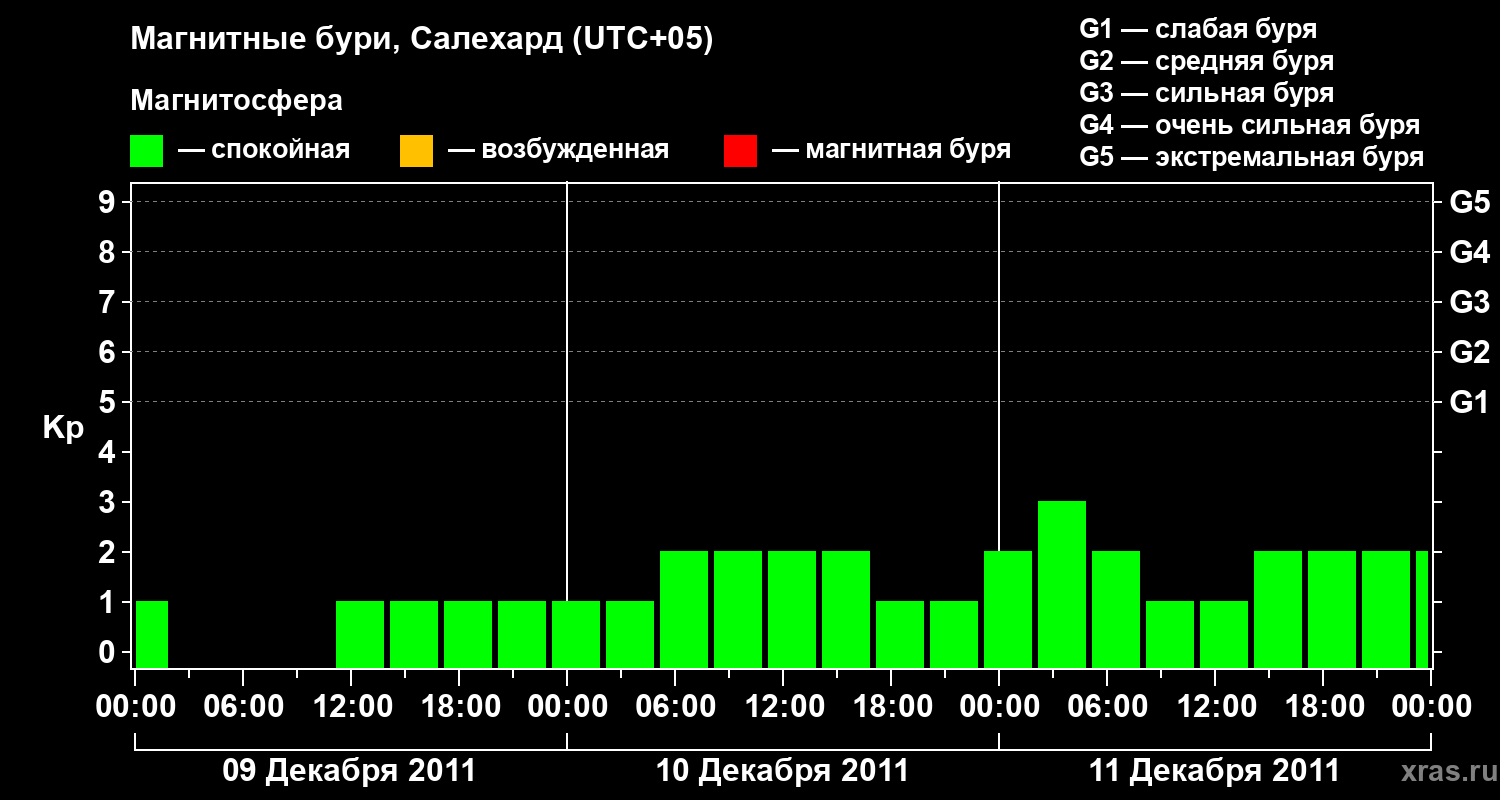Click the '06:00' time label under 11 December
The width and height of the screenshot is (1500, 800).
point(1107,707)
